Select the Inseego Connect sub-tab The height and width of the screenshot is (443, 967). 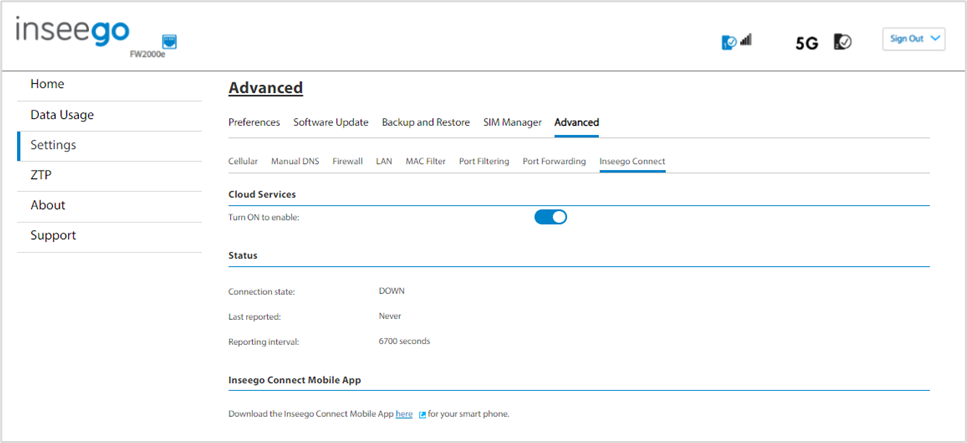[x=632, y=161]
